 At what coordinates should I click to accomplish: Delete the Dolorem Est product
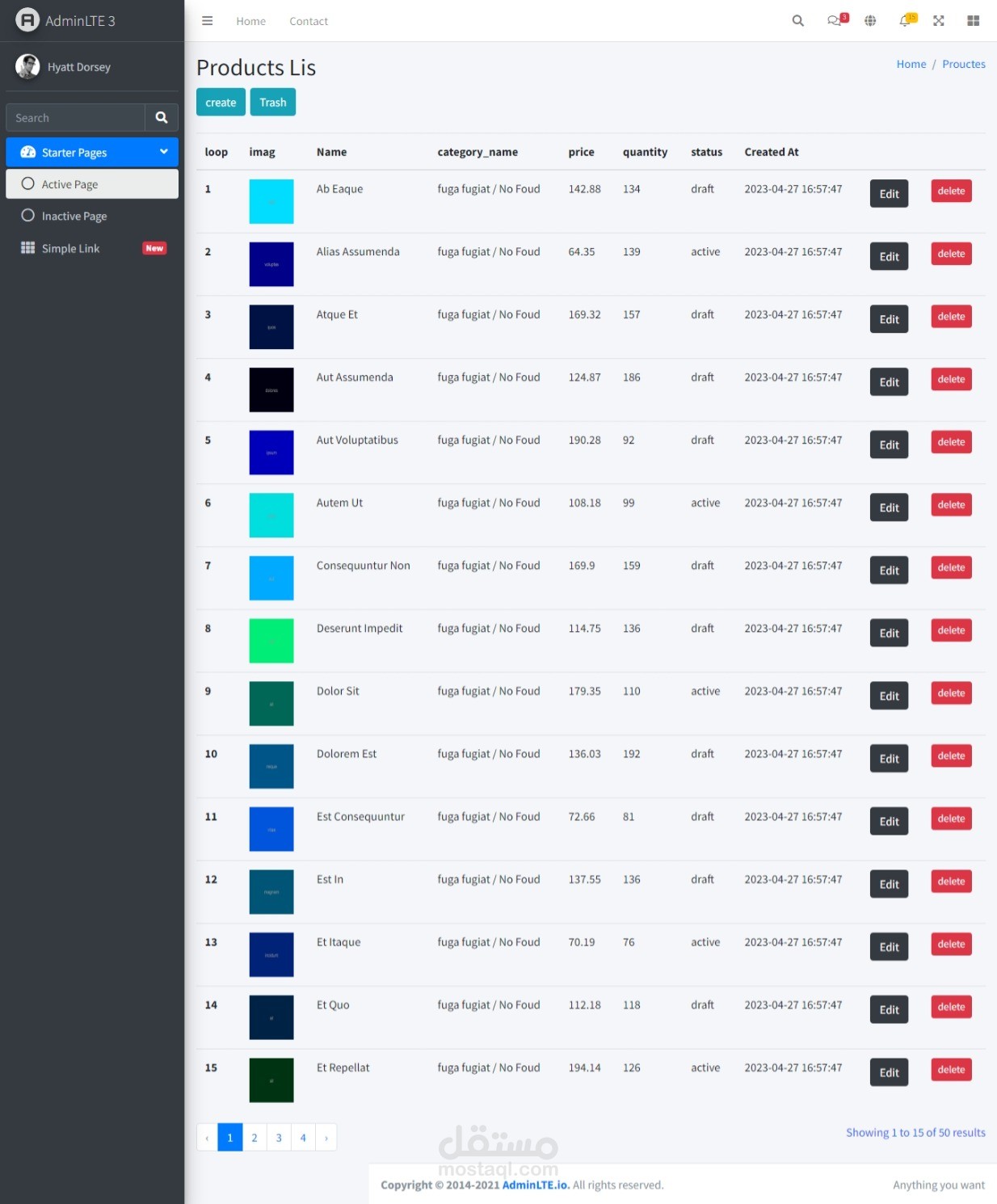(951, 756)
